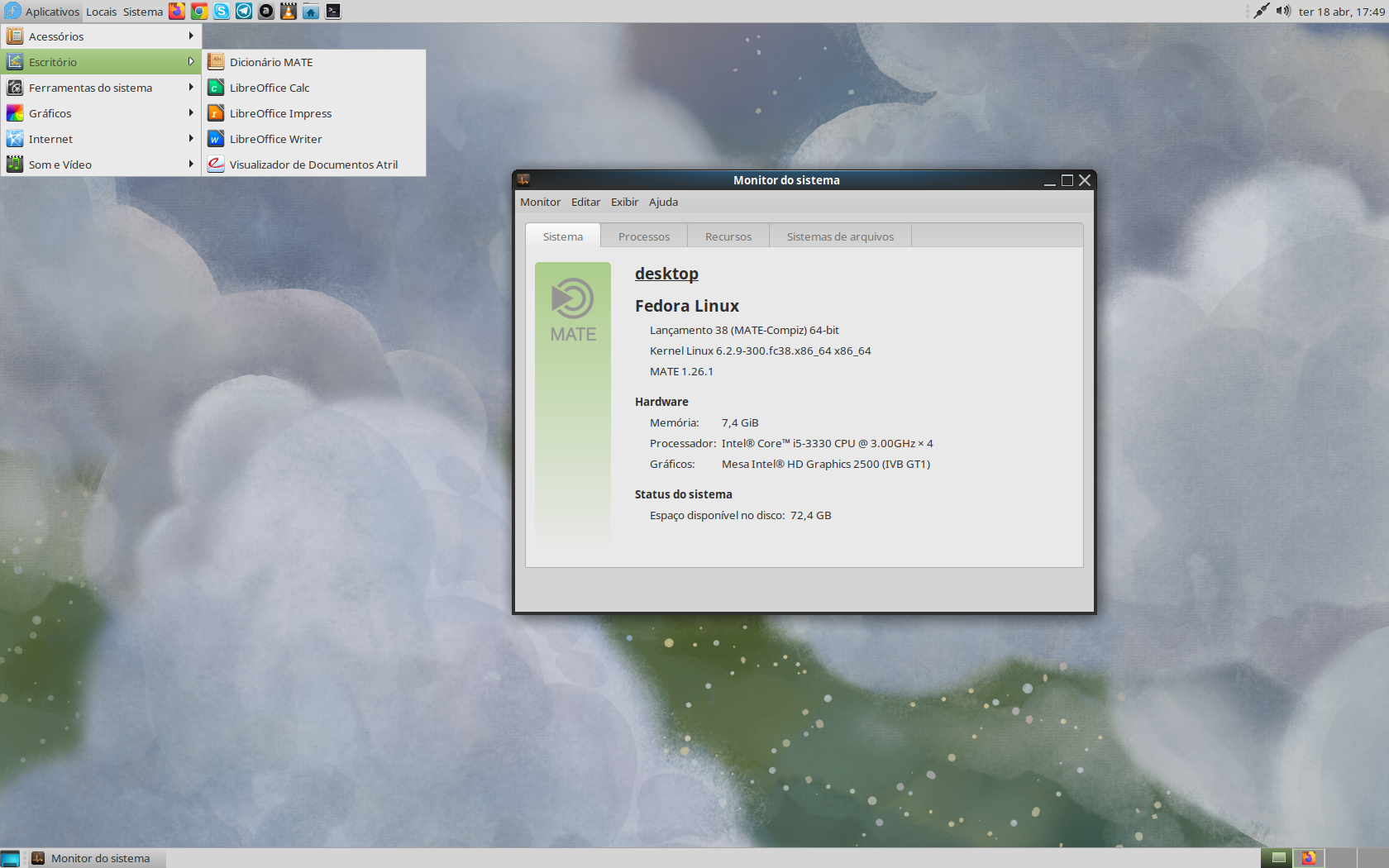This screenshot has height=868, width=1389.
Task: Close the Monitor do sistema window
Action: point(1085,180)
